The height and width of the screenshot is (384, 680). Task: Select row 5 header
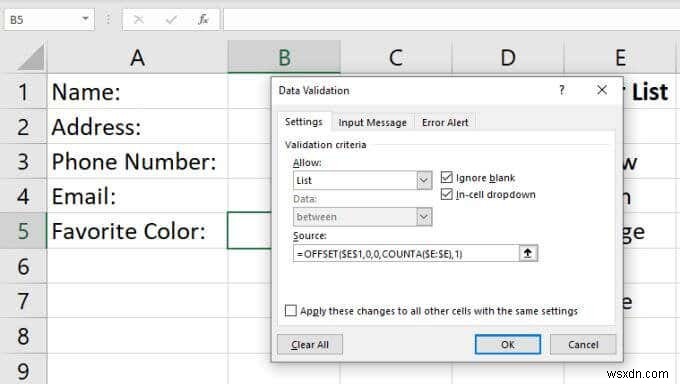click(x=23, y=231)
